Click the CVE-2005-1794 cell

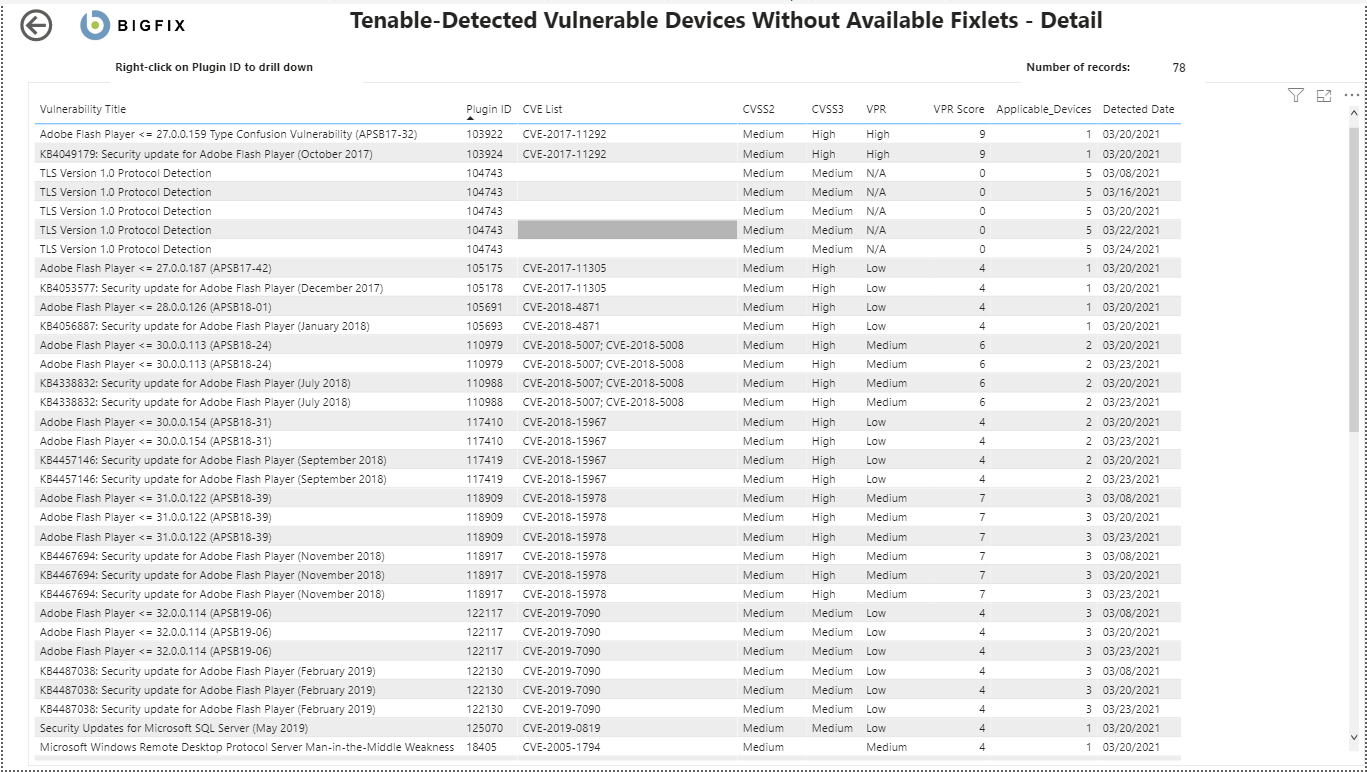(561, 747)
